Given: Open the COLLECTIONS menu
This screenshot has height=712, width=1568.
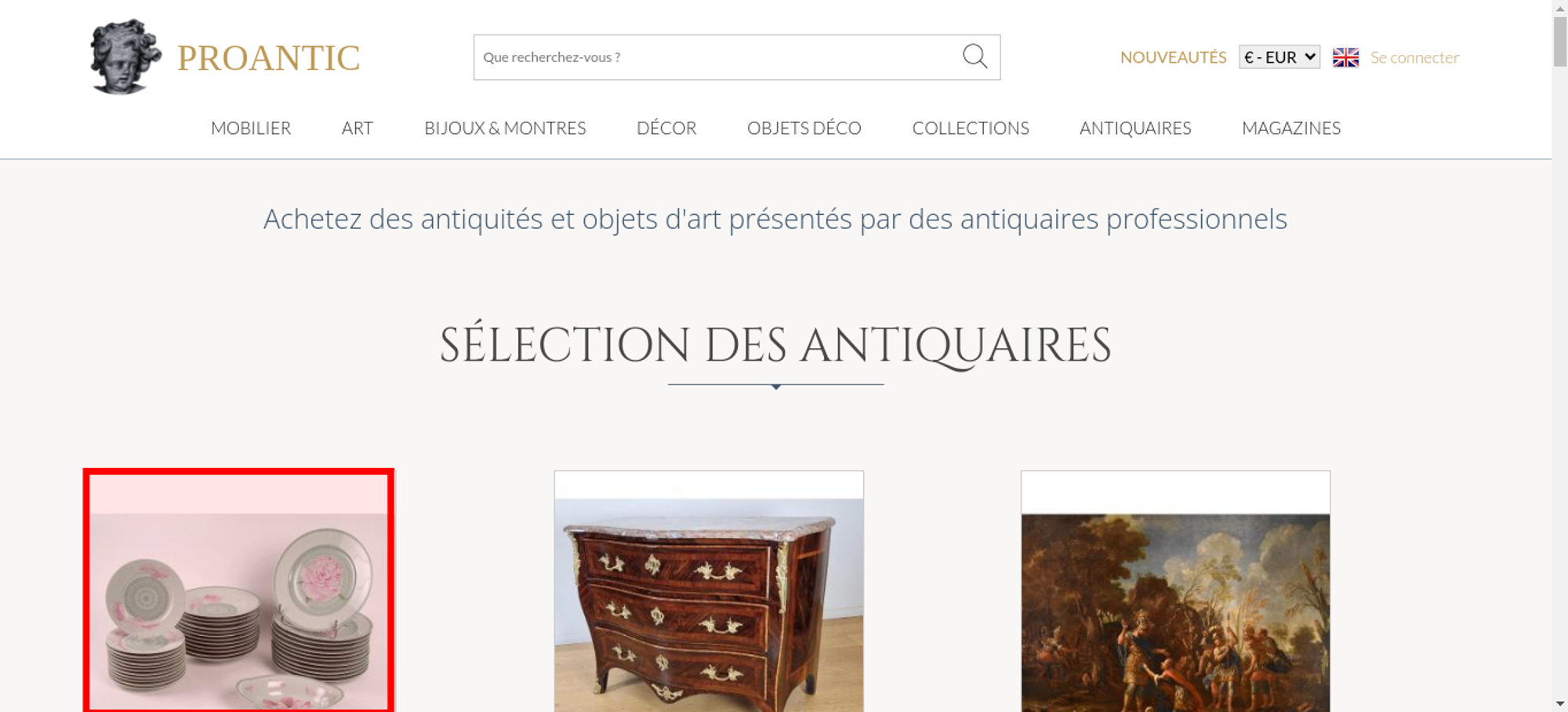Looking at the screenshot, I should pyautogui.click(x=971, y=128).
